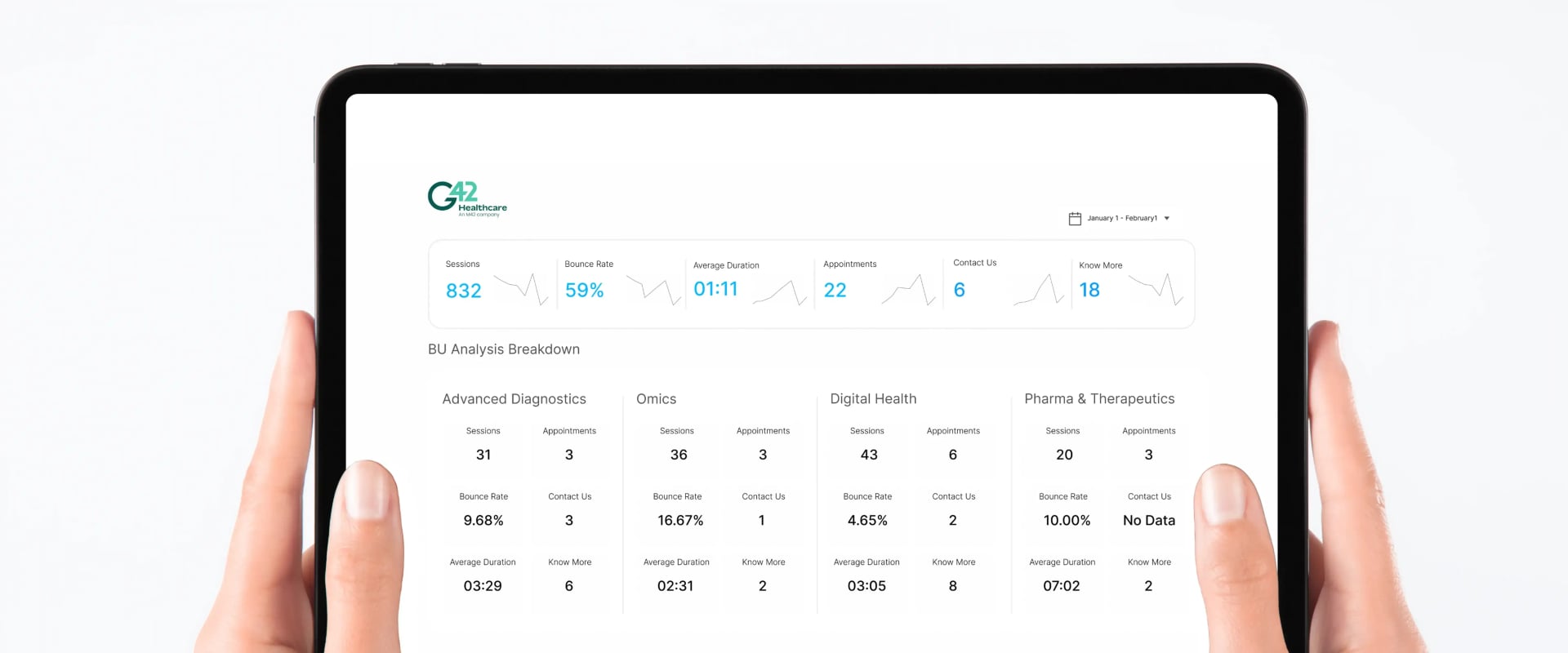This screenshot has width=1568, height=653.
Task: Click Digital Health Know More value 8
Action: coord(952,586)
